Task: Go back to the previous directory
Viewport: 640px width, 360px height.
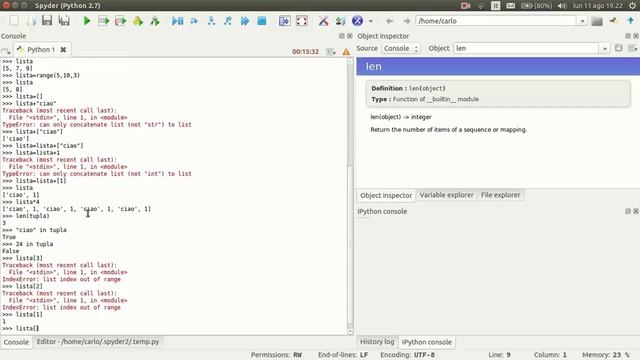Action: pos(389,21)
